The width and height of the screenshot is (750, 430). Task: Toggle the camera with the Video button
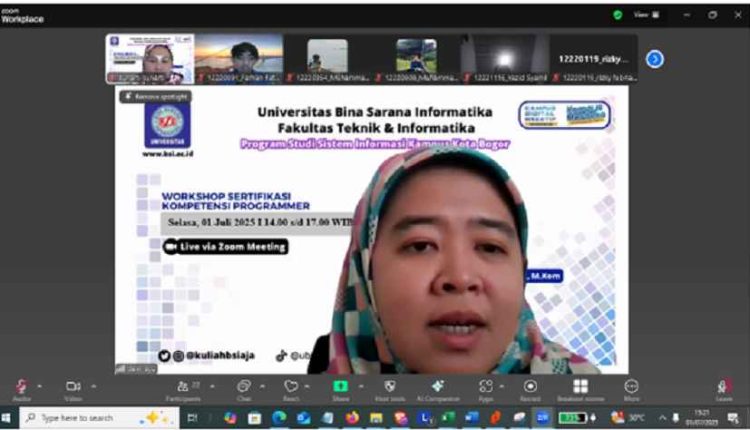coord(73,390)
